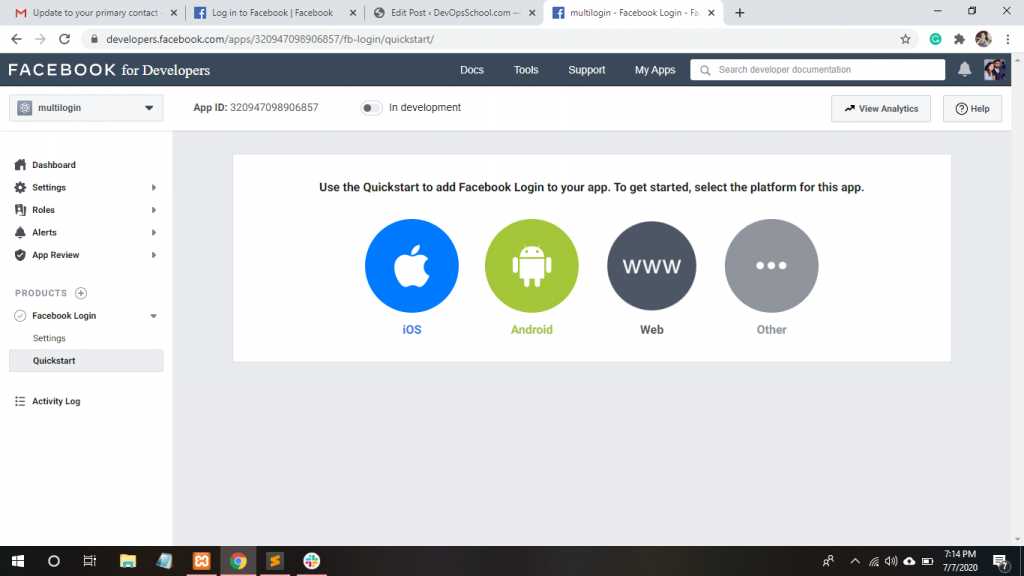This screenshot has width=1024, height=576.
Task: Open Facebook Login Settings sub-item
Action: click(49, 338)
